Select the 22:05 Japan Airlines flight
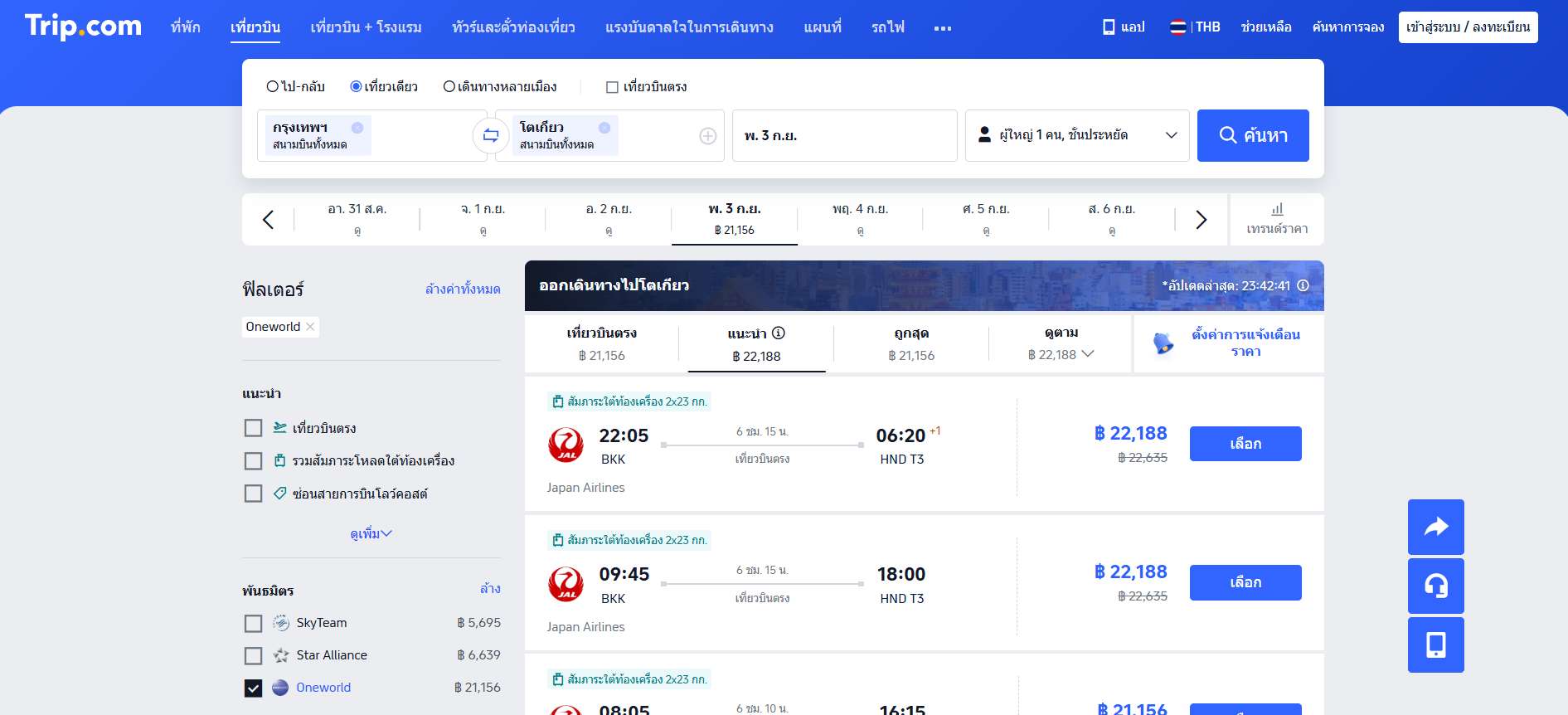The width and height of the screenshot is (1568, 715). [x=1245, y=444]
